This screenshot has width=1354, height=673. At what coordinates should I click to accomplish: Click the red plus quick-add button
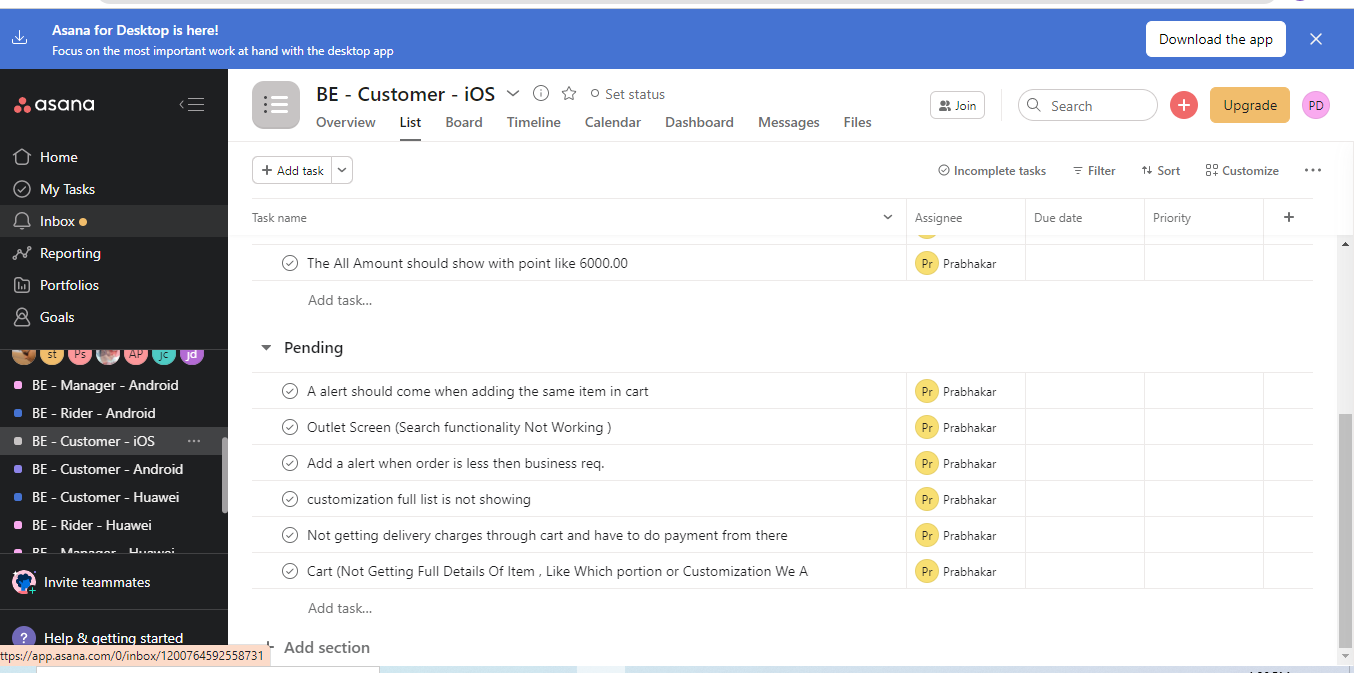tap(1184, 105)
